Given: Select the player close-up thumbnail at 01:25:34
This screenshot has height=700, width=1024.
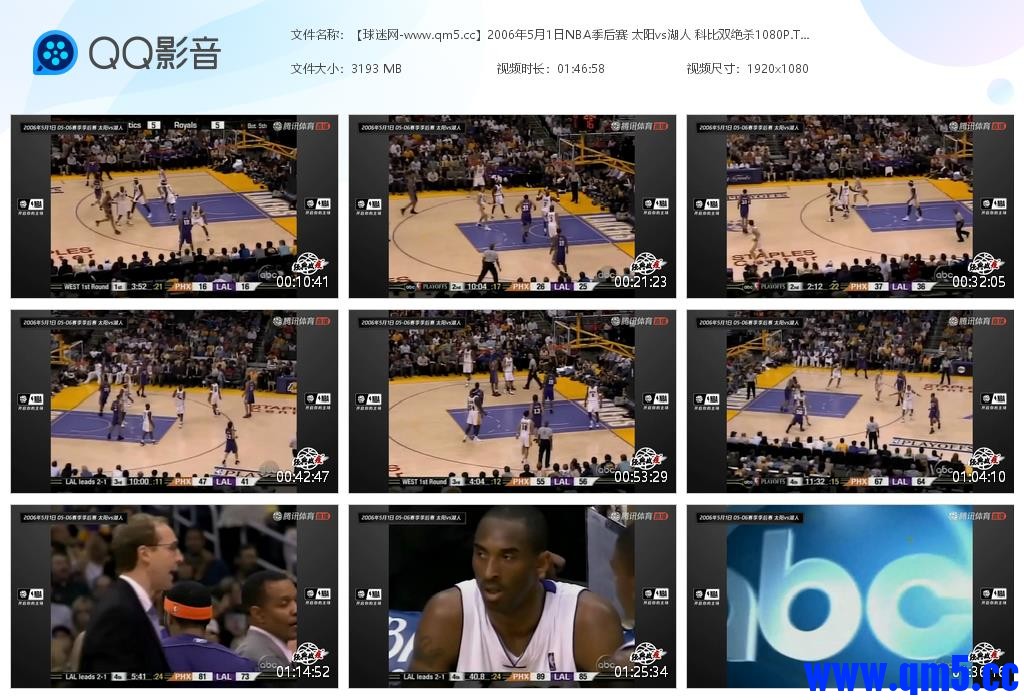Looking at the screenshot, I should point(512,596).
